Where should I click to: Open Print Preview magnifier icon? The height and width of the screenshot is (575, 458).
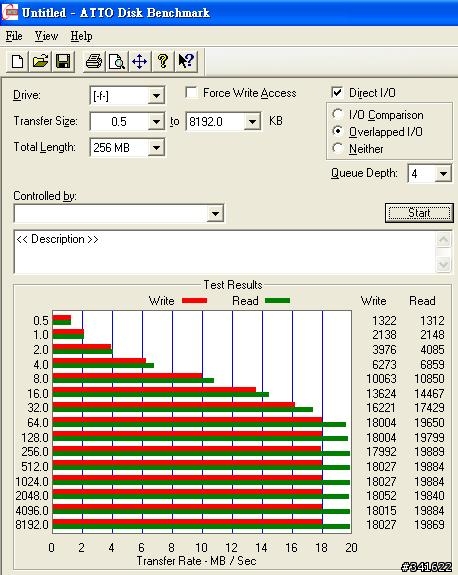coord(117,61)
